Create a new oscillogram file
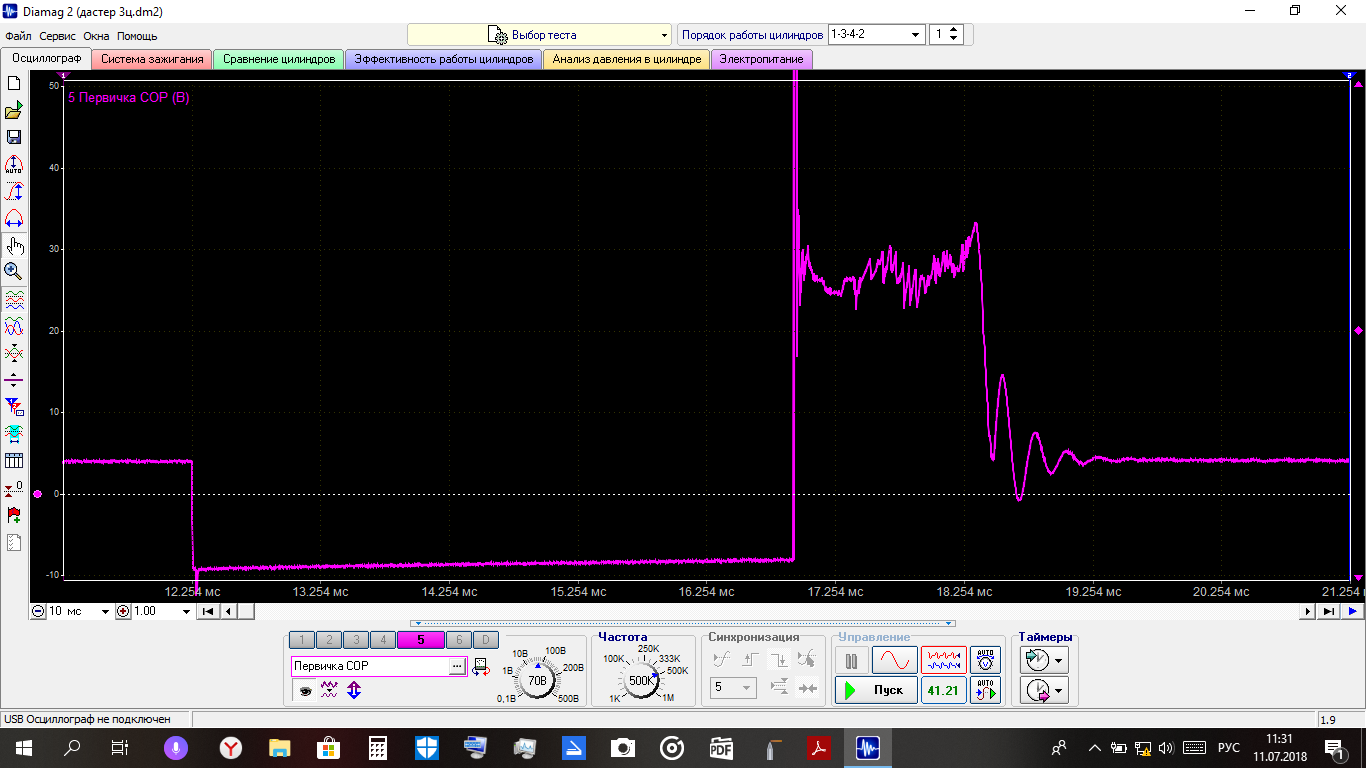 click(14, 83)
